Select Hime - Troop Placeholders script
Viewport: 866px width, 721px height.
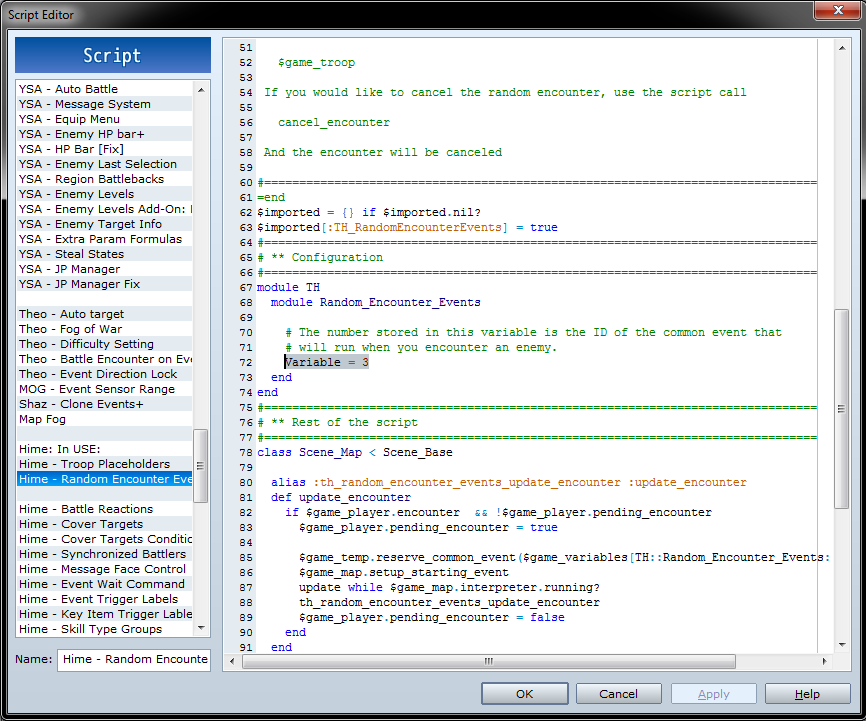coord(105,464)
